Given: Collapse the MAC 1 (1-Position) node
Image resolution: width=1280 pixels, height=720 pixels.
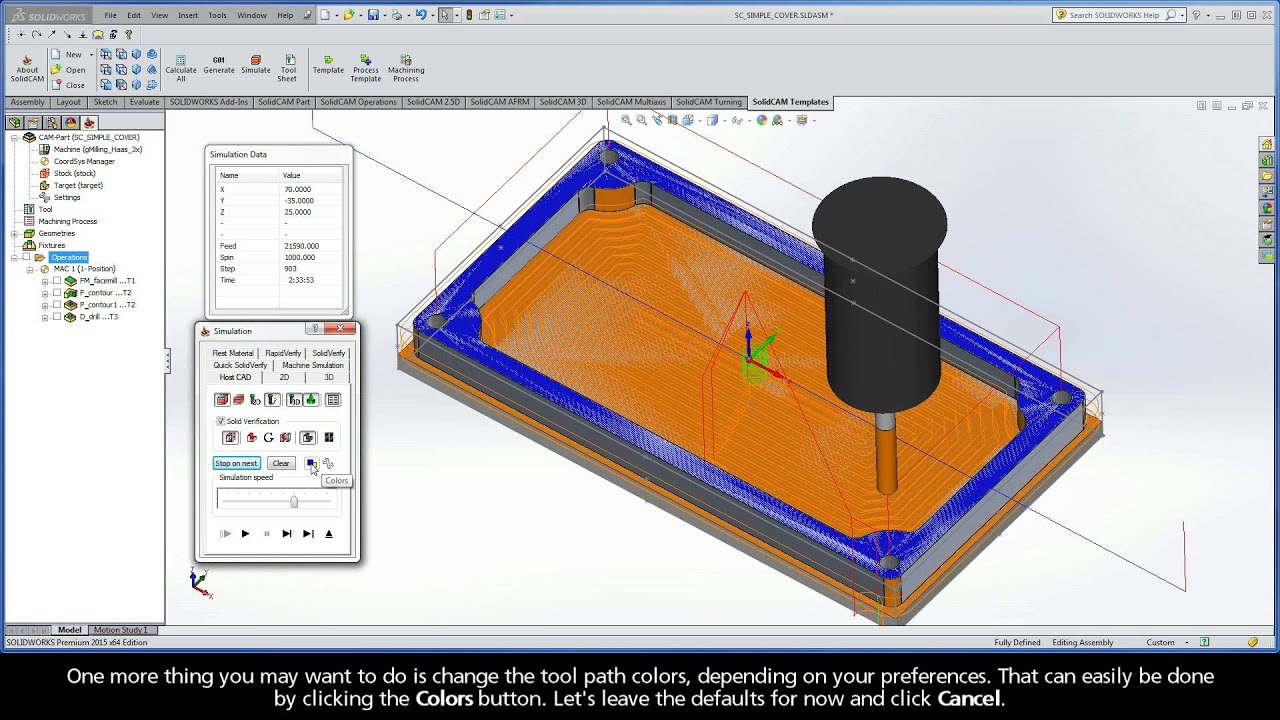Looking at the screenshot, I should 30,269.
